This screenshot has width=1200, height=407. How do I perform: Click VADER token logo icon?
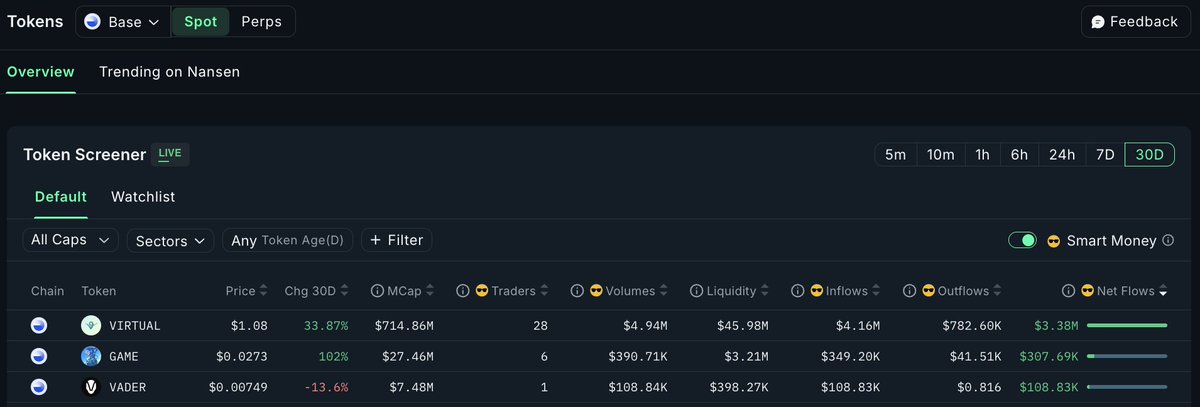91,386
